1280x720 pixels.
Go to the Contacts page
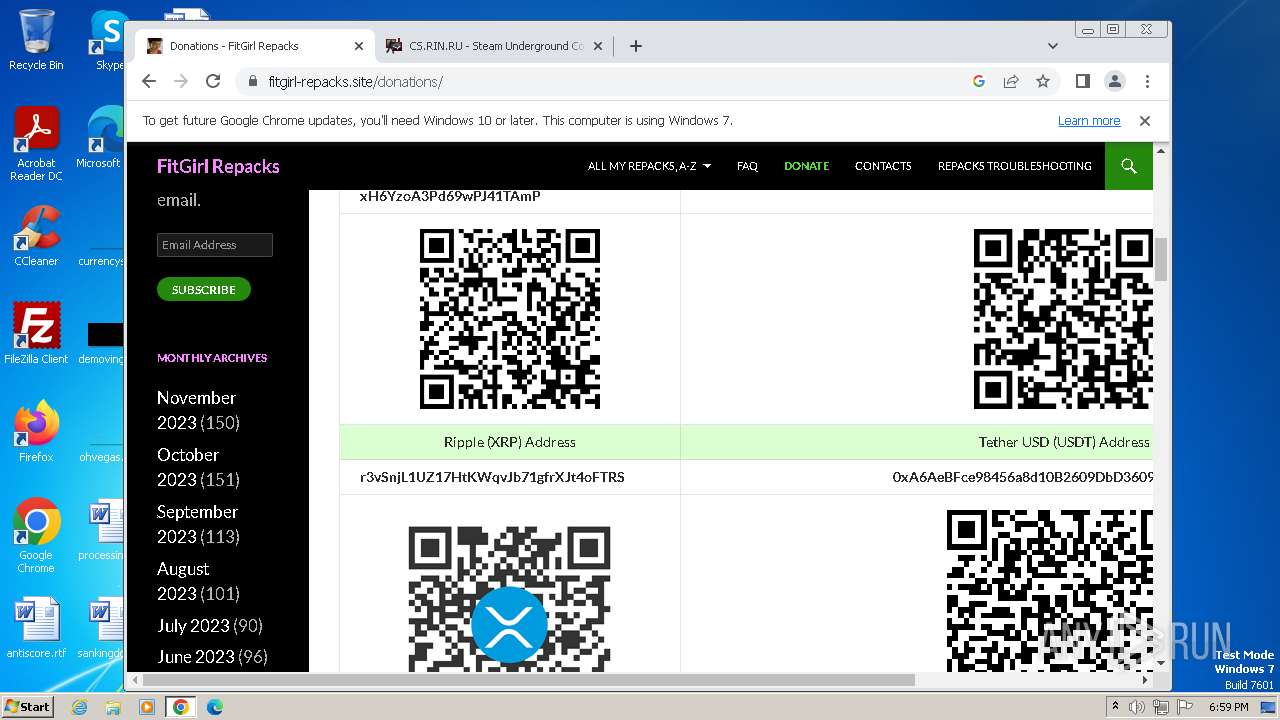click(x=883, y=166)
